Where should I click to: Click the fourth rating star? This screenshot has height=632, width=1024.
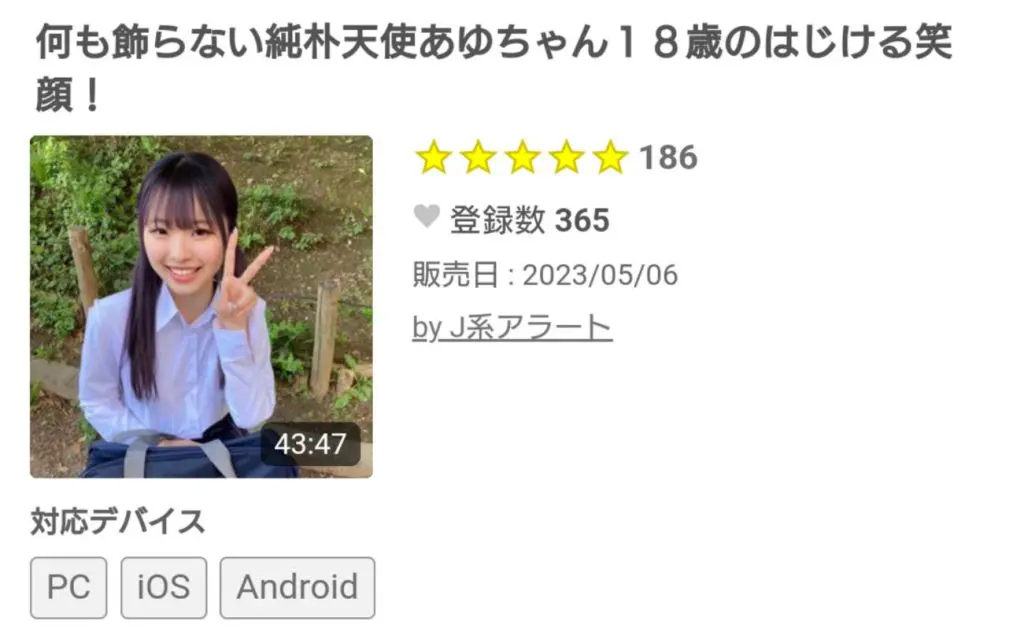pyautogui.click(x=566, y=157)
